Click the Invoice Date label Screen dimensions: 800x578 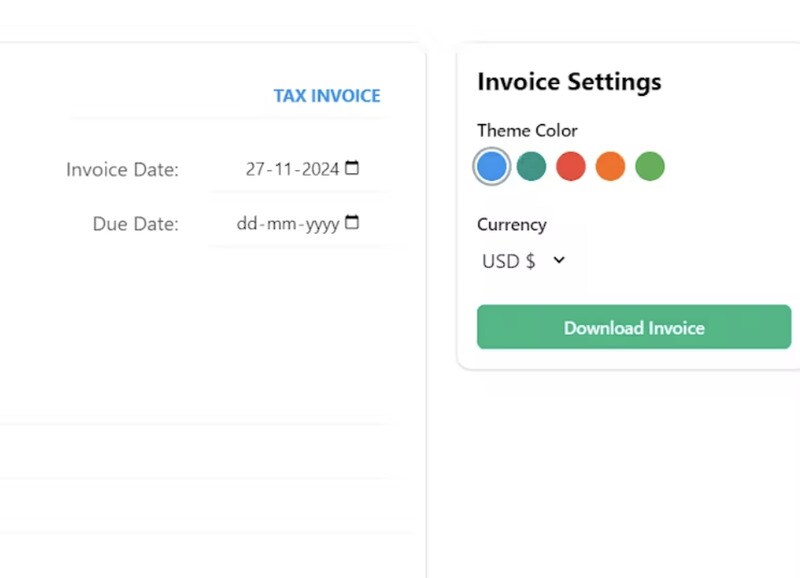coord(122,170)
